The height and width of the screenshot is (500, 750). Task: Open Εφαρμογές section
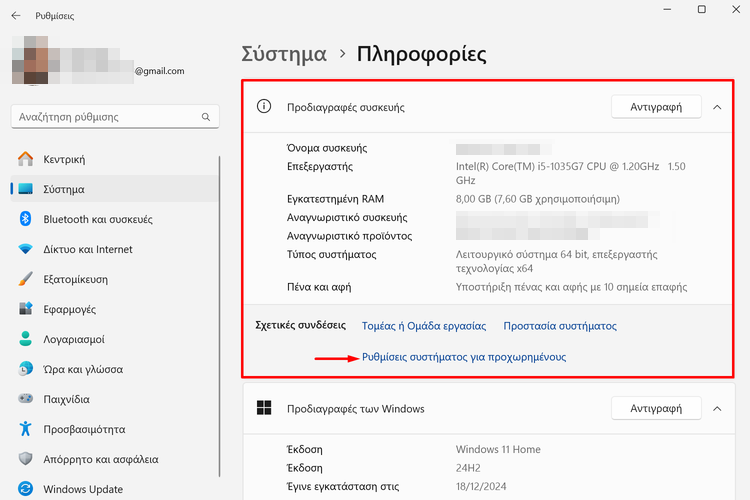115,309
